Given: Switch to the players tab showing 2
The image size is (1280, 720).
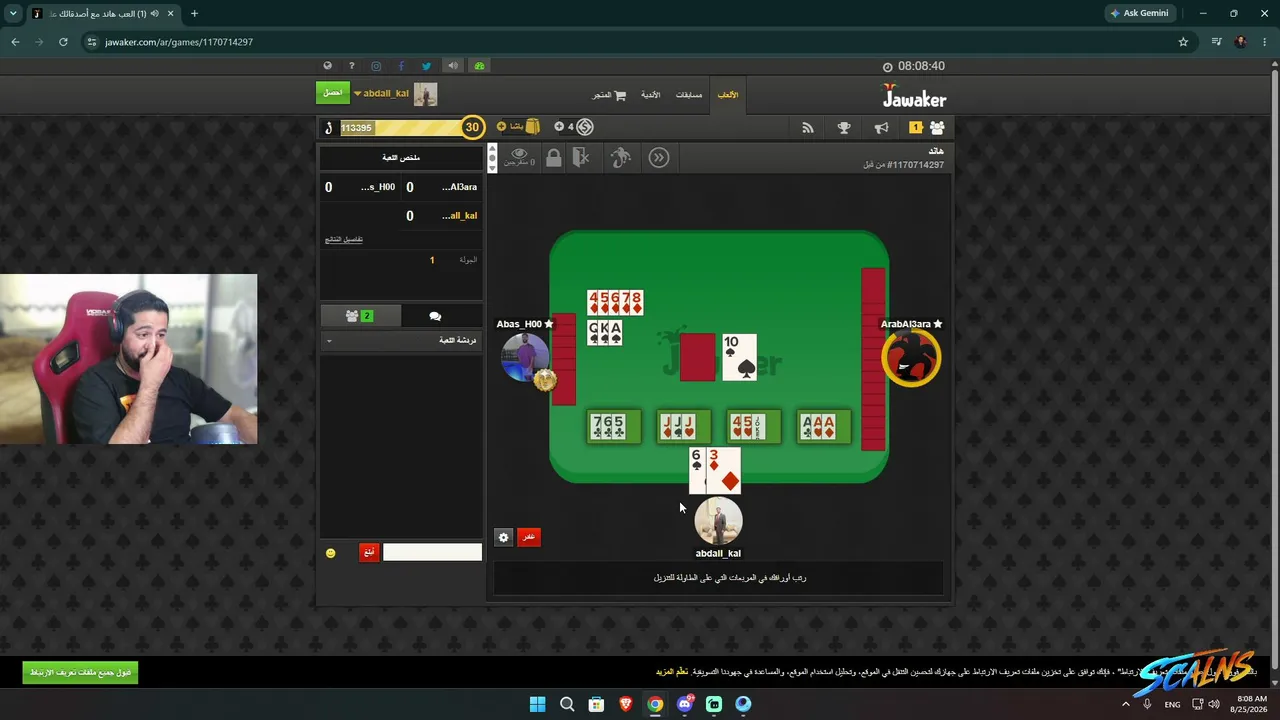Looking at the screenshot, I should coord(360,316).
